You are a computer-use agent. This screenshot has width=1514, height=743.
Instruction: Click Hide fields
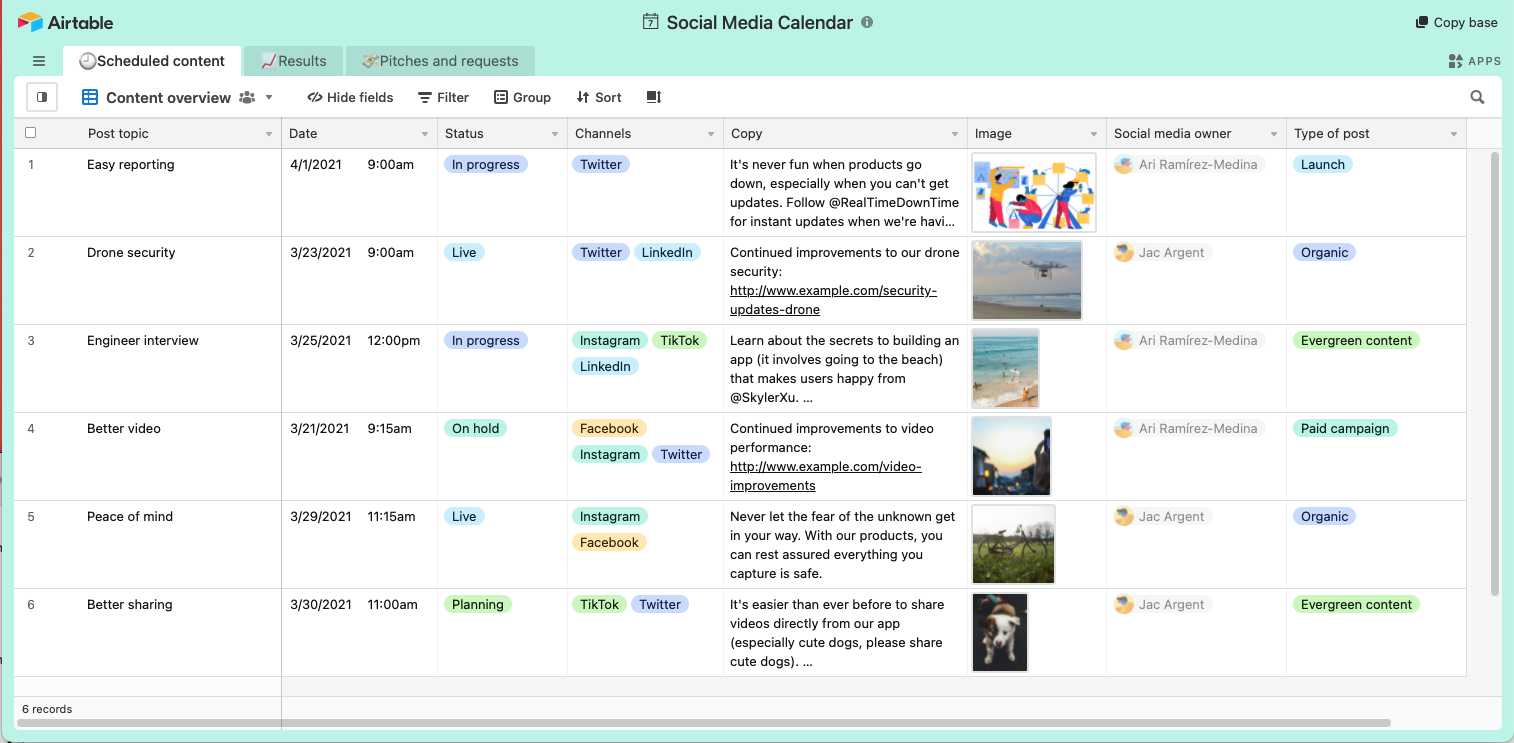tap(350, 97)
